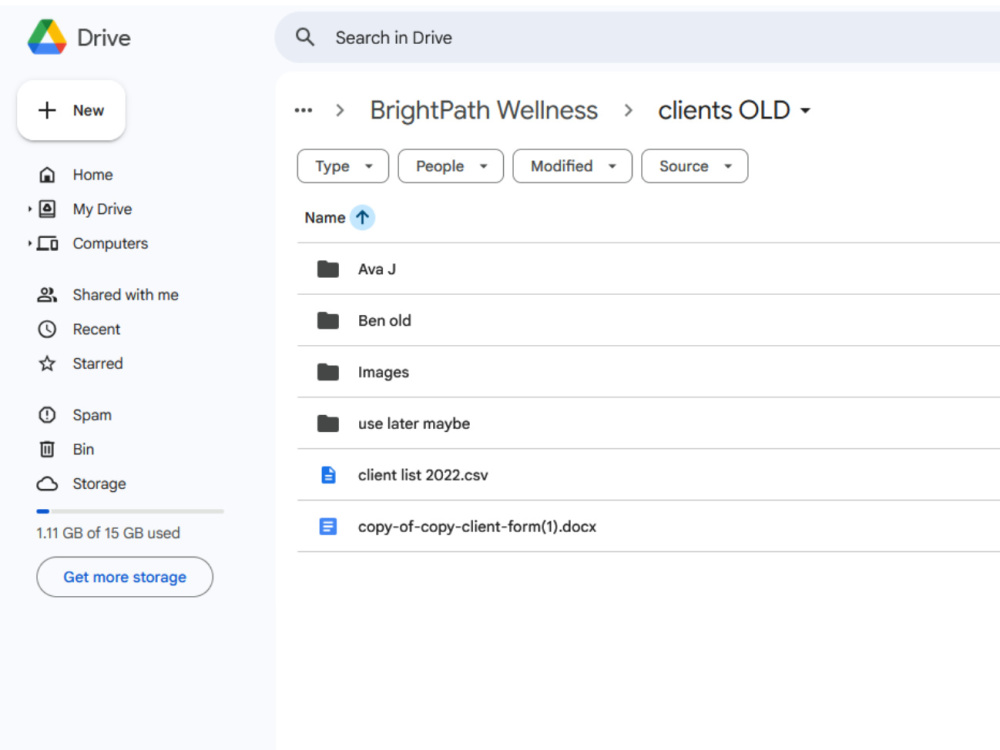The width and height of the screenshot is (1000, 750).
Task: Select the Ben old folder name
Action: coord(385,321)
